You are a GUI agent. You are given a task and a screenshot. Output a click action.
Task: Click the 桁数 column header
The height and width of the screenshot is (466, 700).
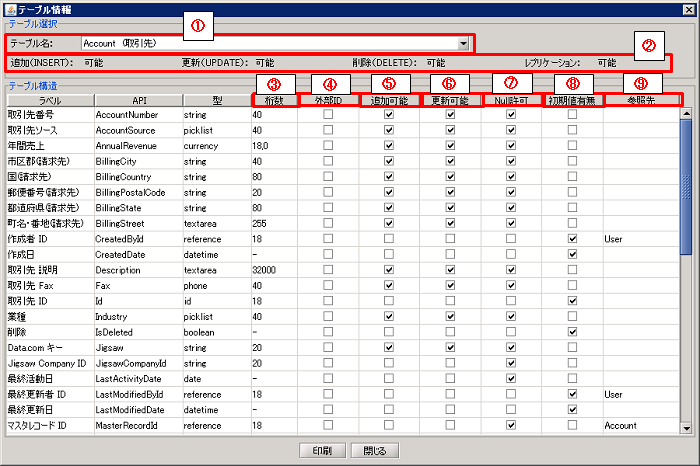point(275,100)
